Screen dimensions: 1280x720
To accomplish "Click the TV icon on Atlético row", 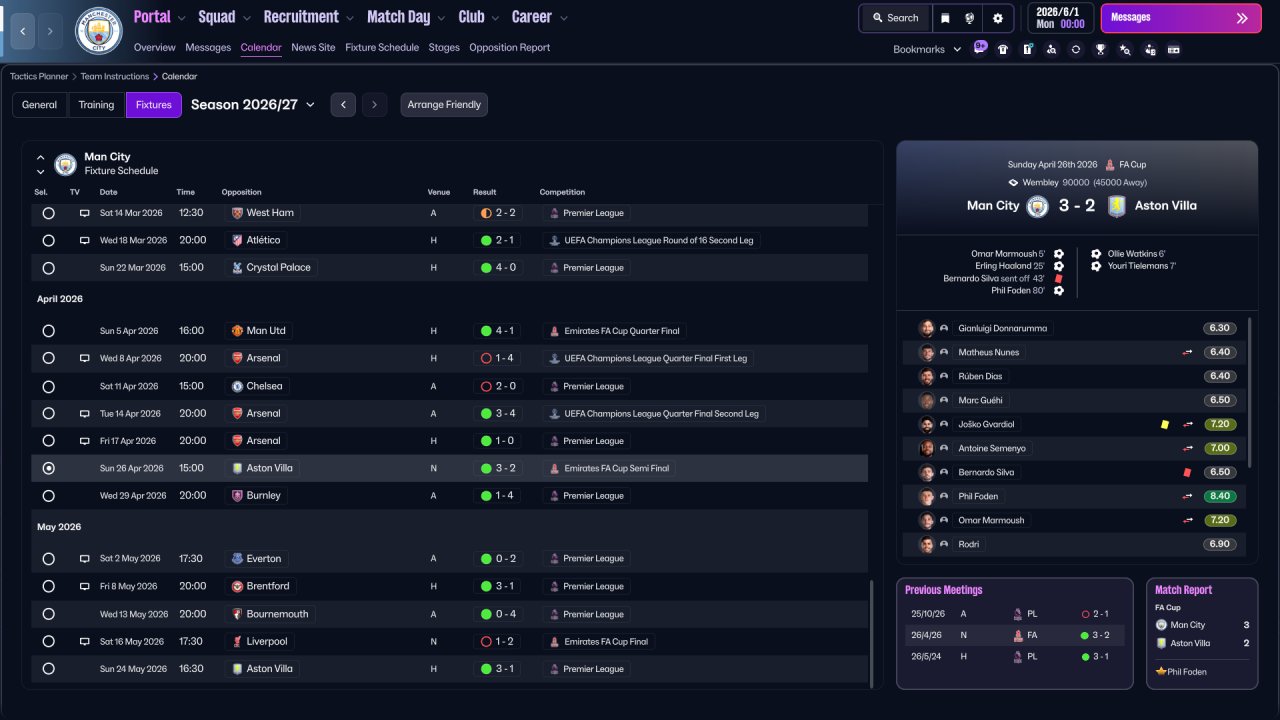I will 85,240.
